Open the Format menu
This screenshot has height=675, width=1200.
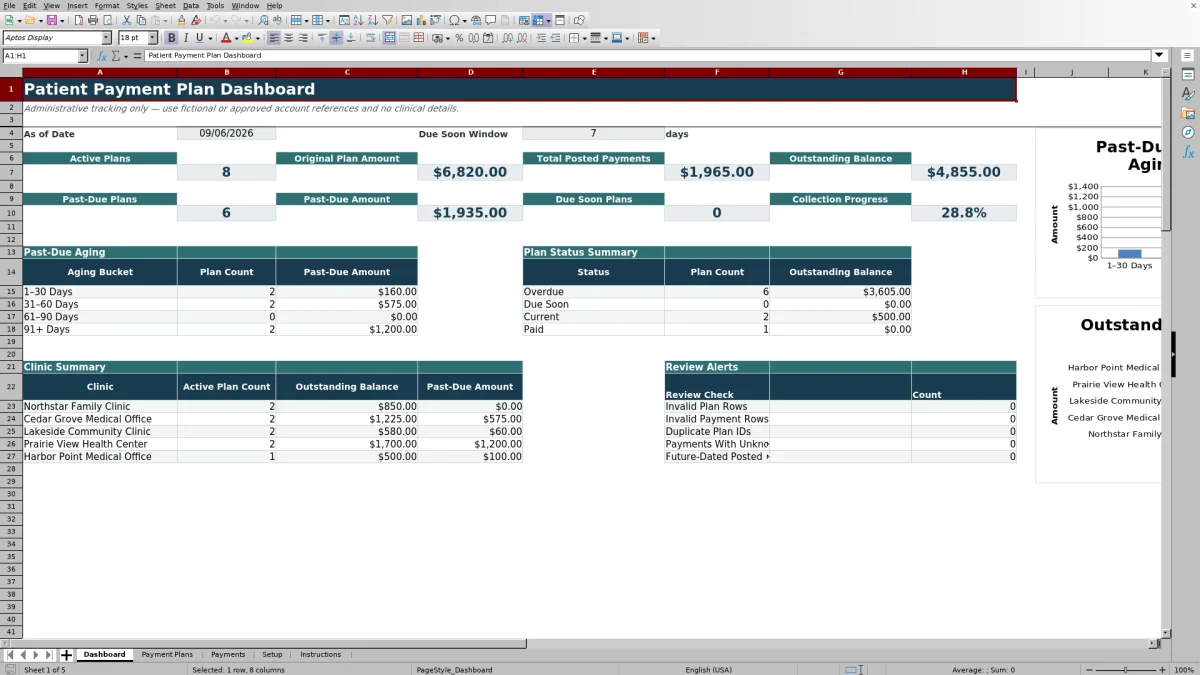[x=107, y=6]
